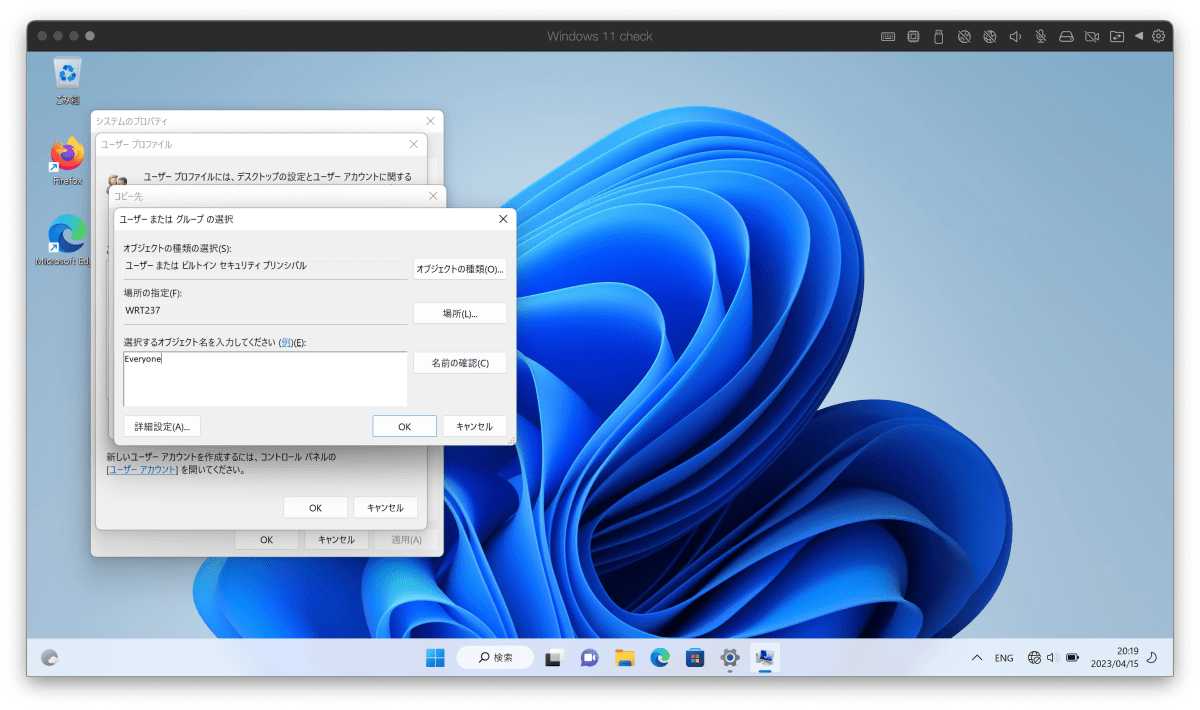
Task: Click the speaker sound icon in the VM toolbar
Action: pyautogui.click(x=1015, y=37)
